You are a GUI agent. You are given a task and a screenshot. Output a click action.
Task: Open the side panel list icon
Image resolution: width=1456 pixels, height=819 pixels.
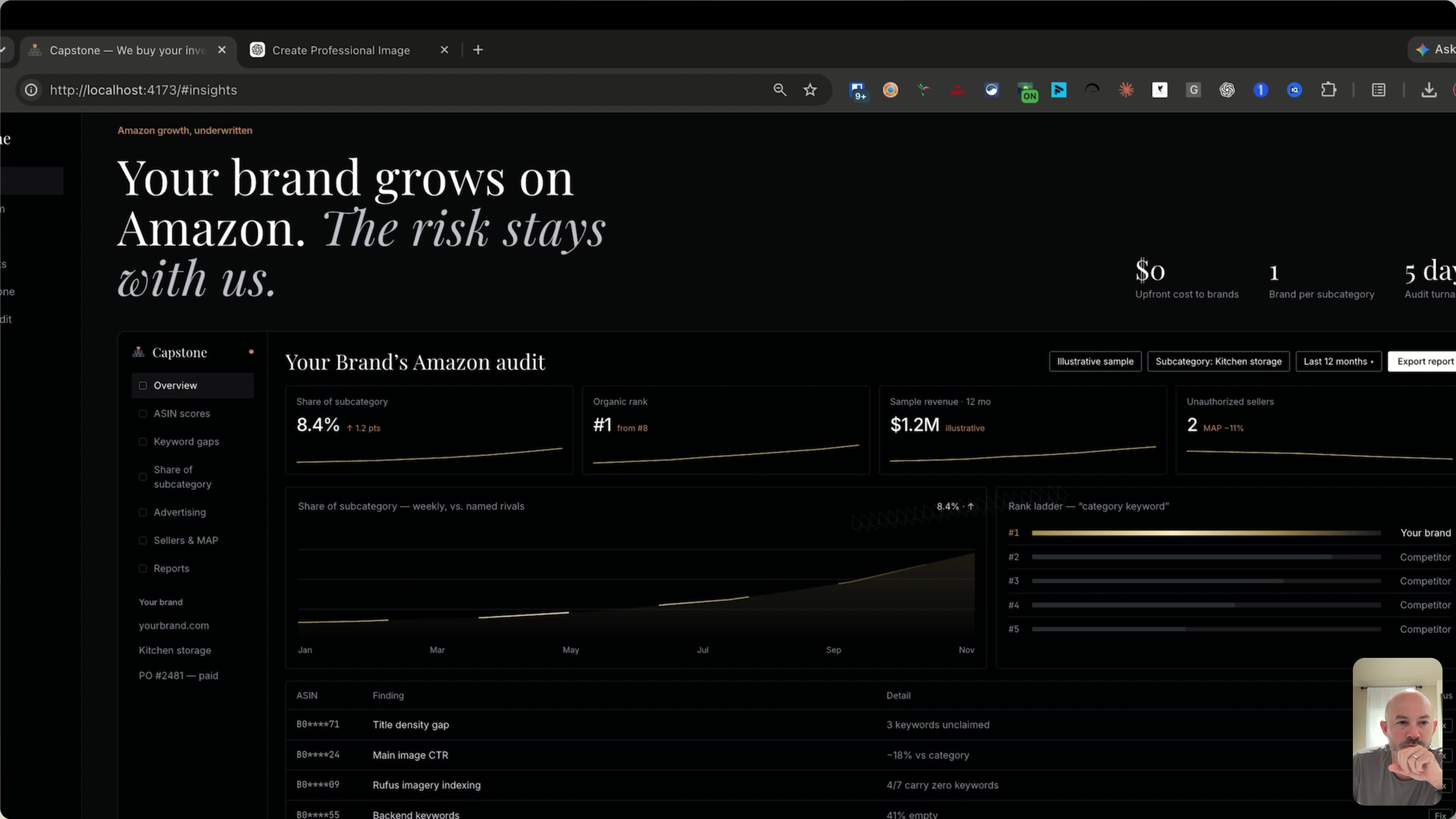pos(1379,90)
